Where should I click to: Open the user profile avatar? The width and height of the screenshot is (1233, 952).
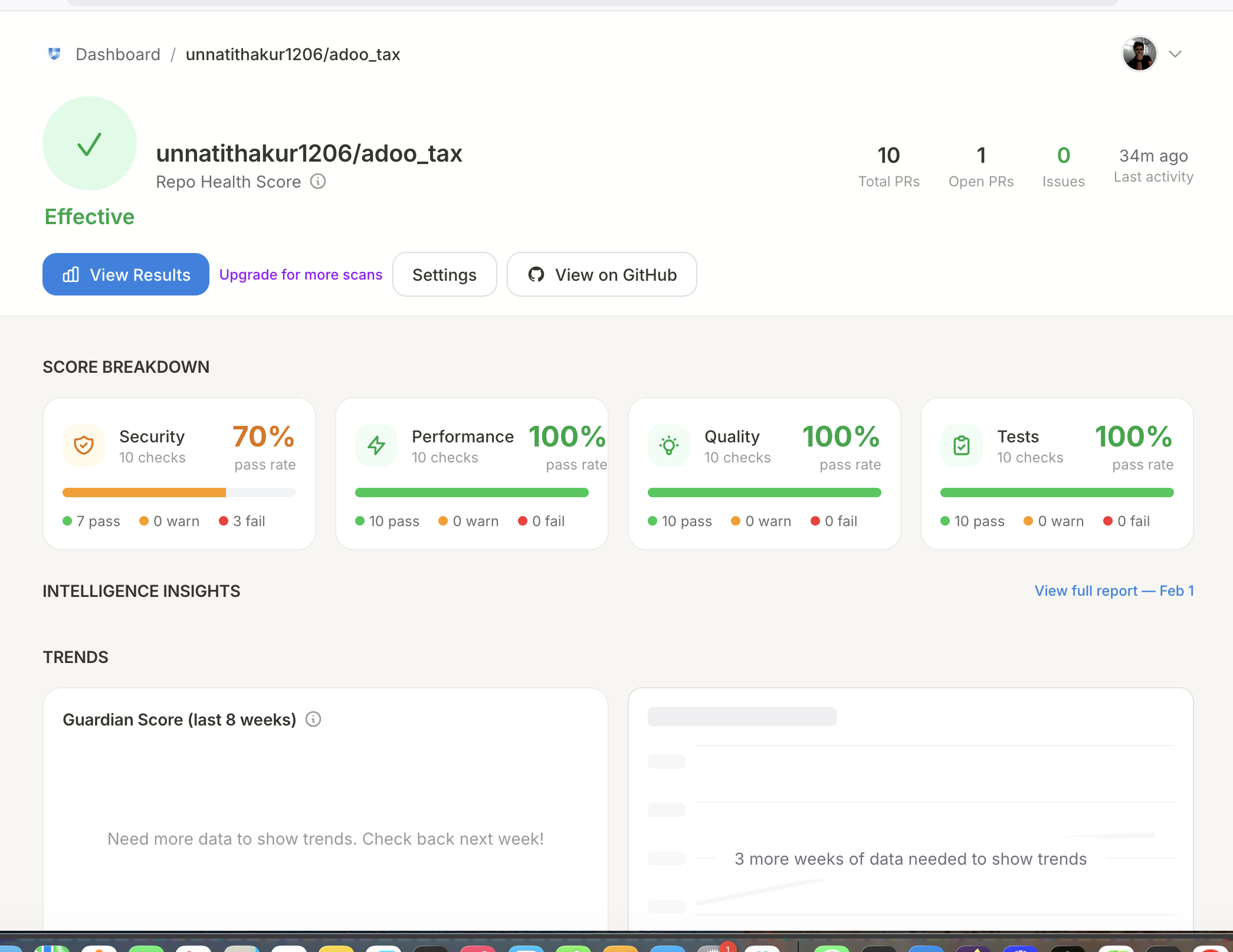click(x=1139, y=54)
